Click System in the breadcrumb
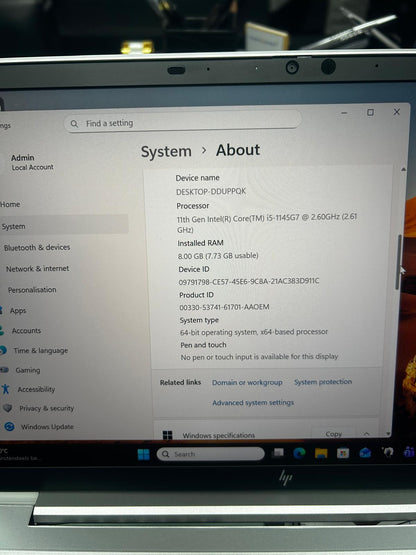Screen dimensions: 416x555 (166, 151)
